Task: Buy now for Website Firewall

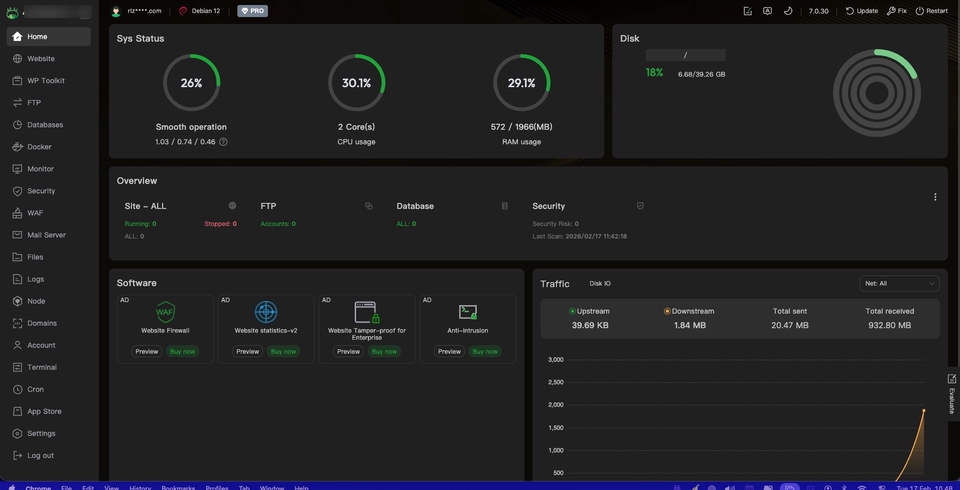Action: [x=182, y=352]
